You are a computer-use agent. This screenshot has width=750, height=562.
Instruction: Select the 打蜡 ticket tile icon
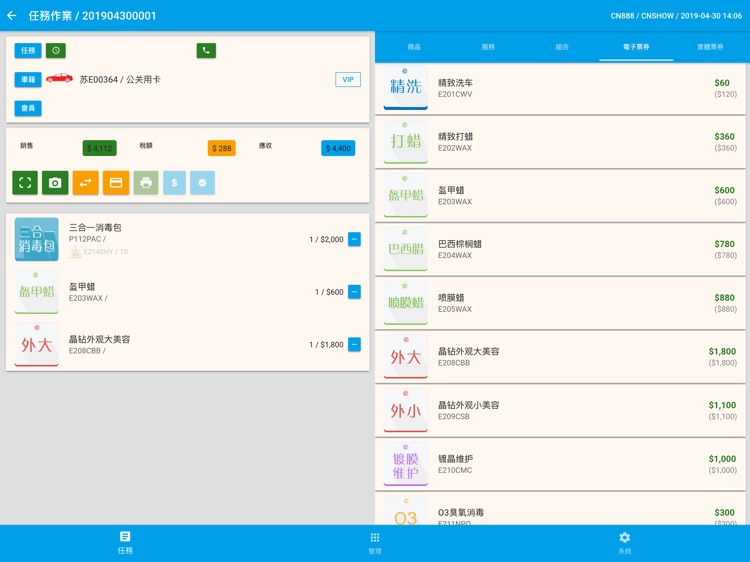click(406, 142)
